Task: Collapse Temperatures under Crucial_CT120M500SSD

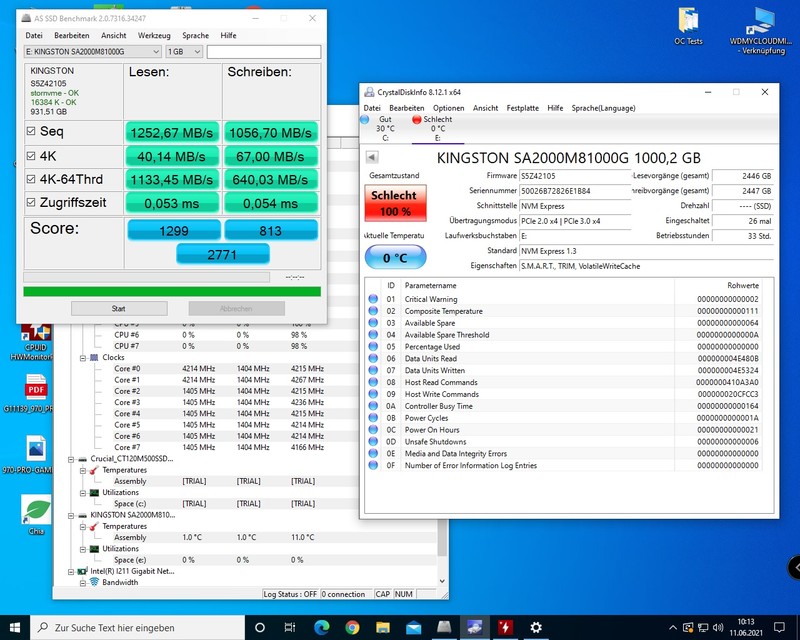Action: click(x=83, y=471)
